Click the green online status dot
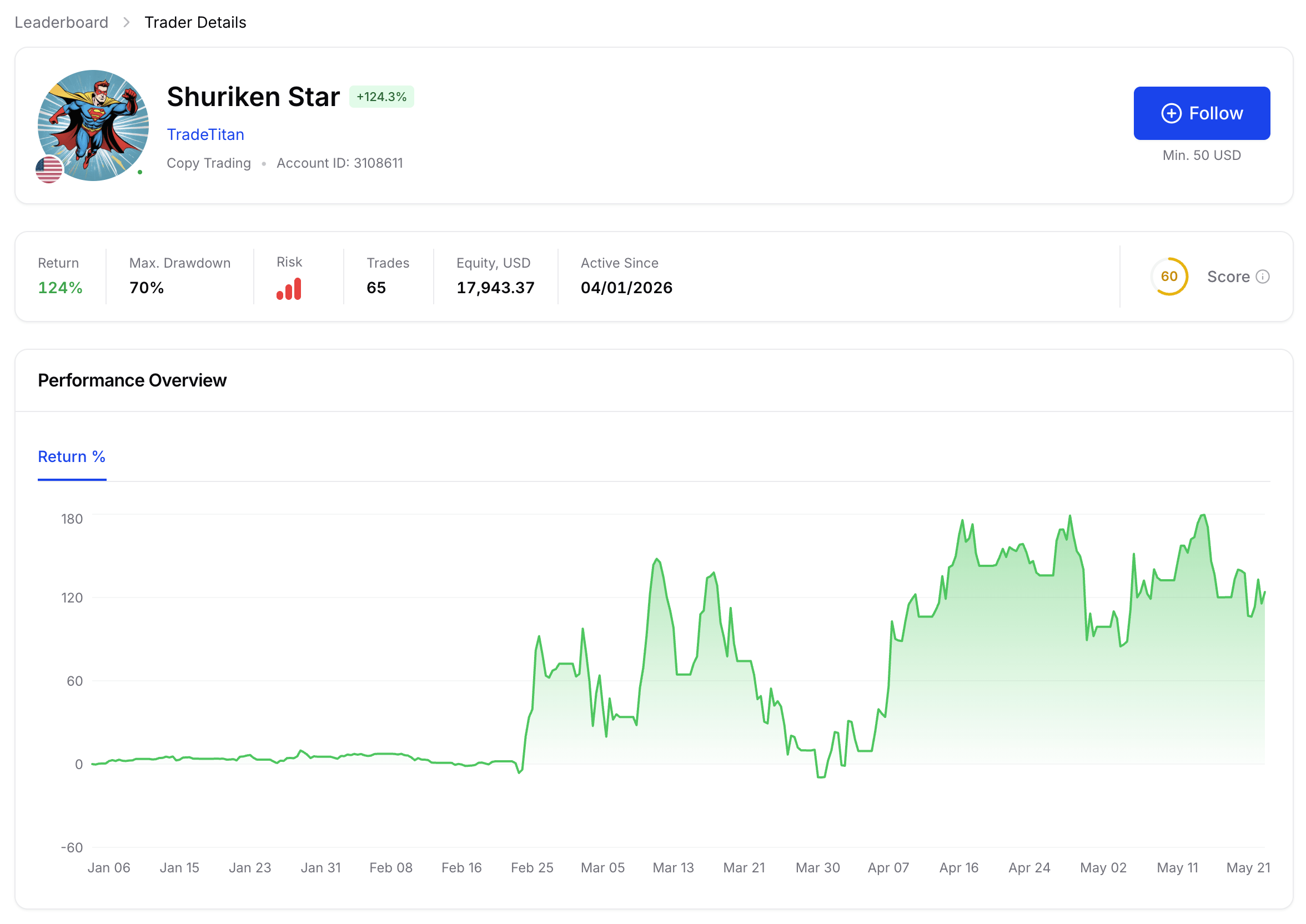Viewport: 1306px width, 924px height. 140,172
